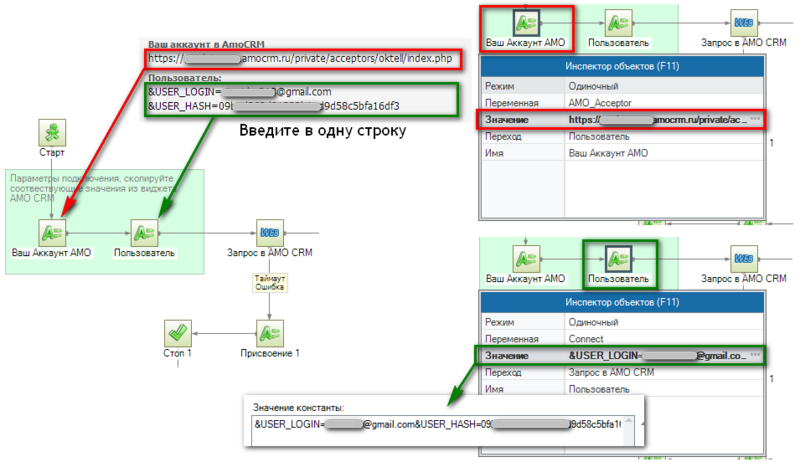Click the Режим value in the Connect inspector

(x=664, y=322)
